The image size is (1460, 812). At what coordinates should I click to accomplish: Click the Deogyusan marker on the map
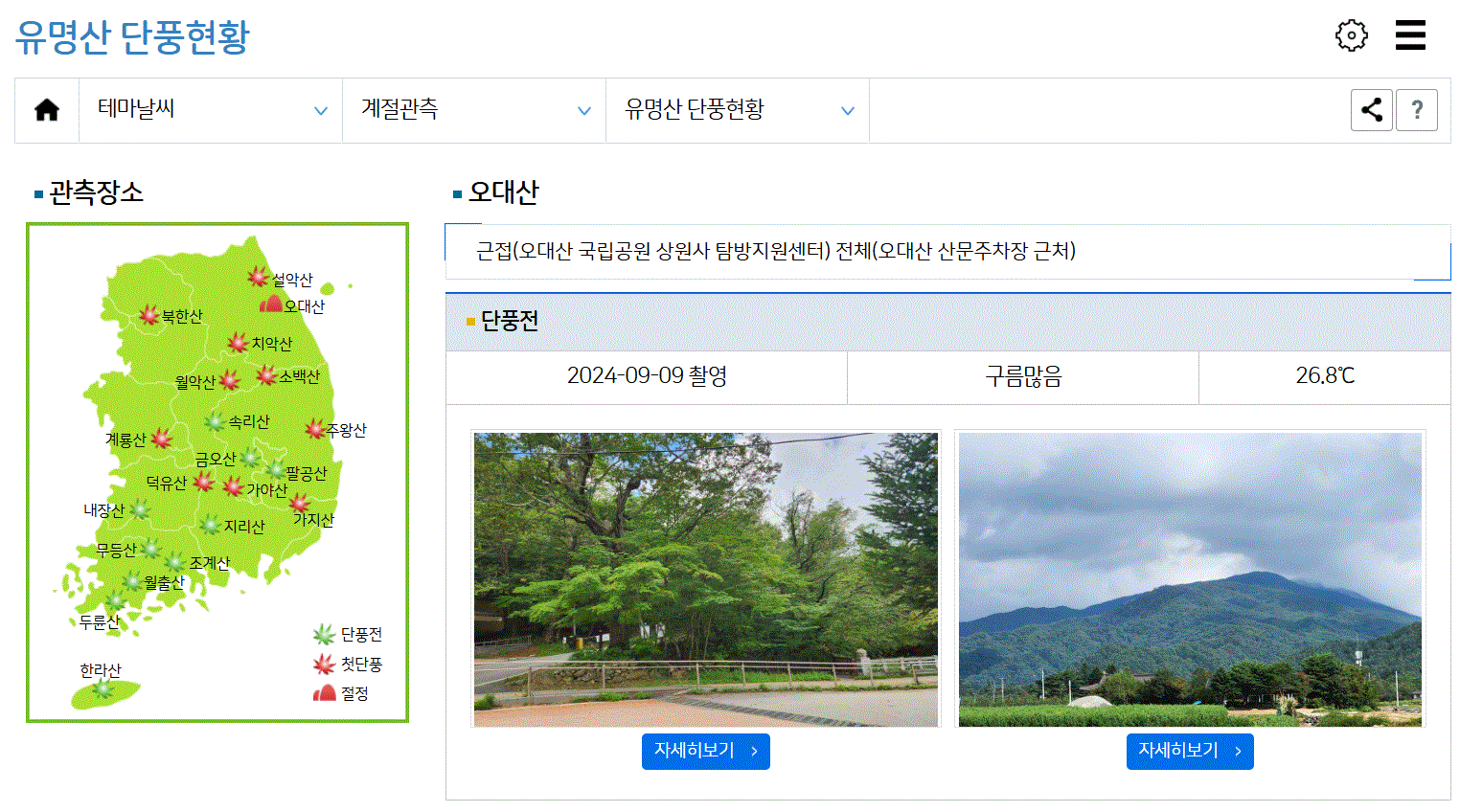click(204, 483)
